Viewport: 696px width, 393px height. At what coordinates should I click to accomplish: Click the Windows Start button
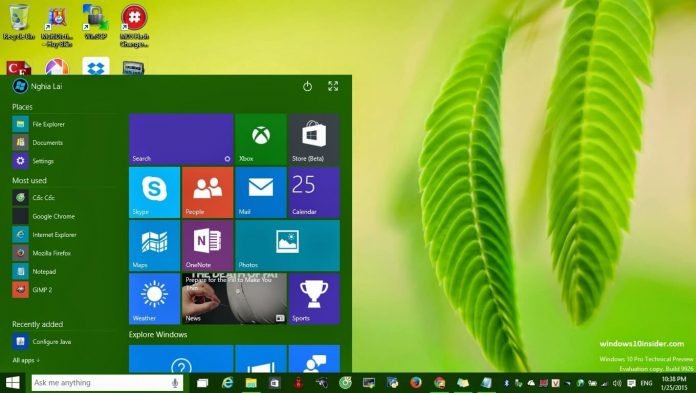[12, 383]
